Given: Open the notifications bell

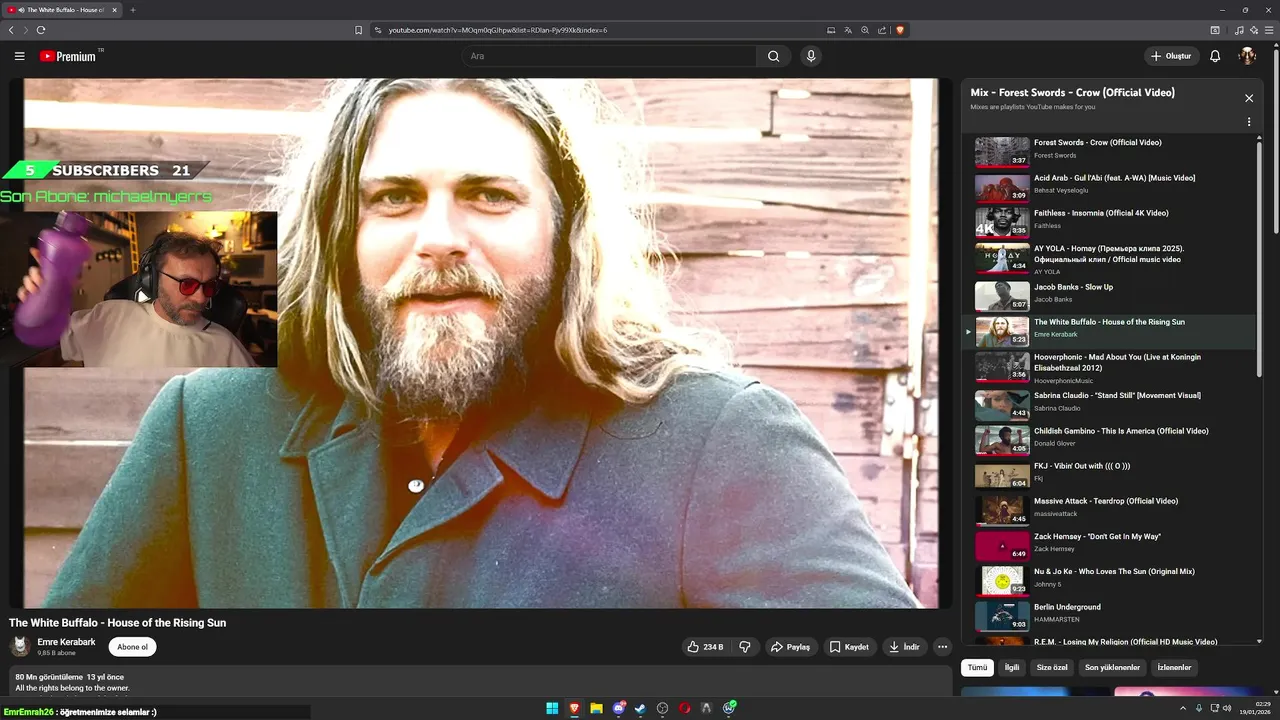Looking at the screenshot, I should pos(1215,56).
